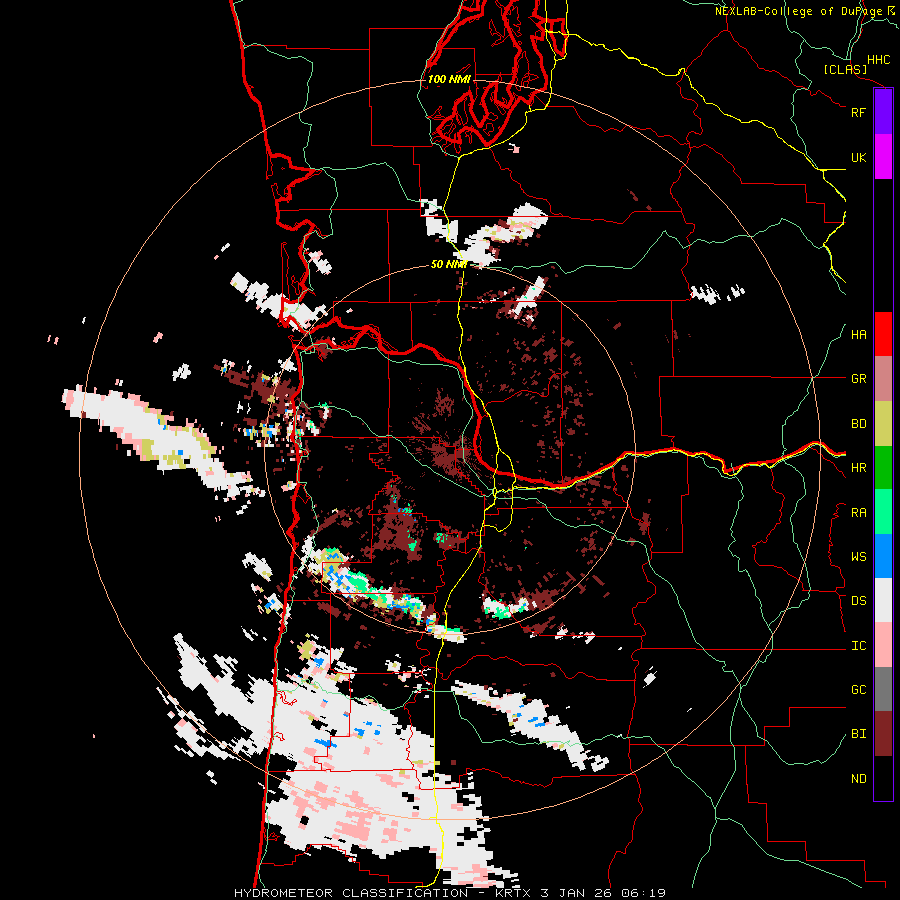
Task: Click the UK legend label
Action: (x=858, y=157)
